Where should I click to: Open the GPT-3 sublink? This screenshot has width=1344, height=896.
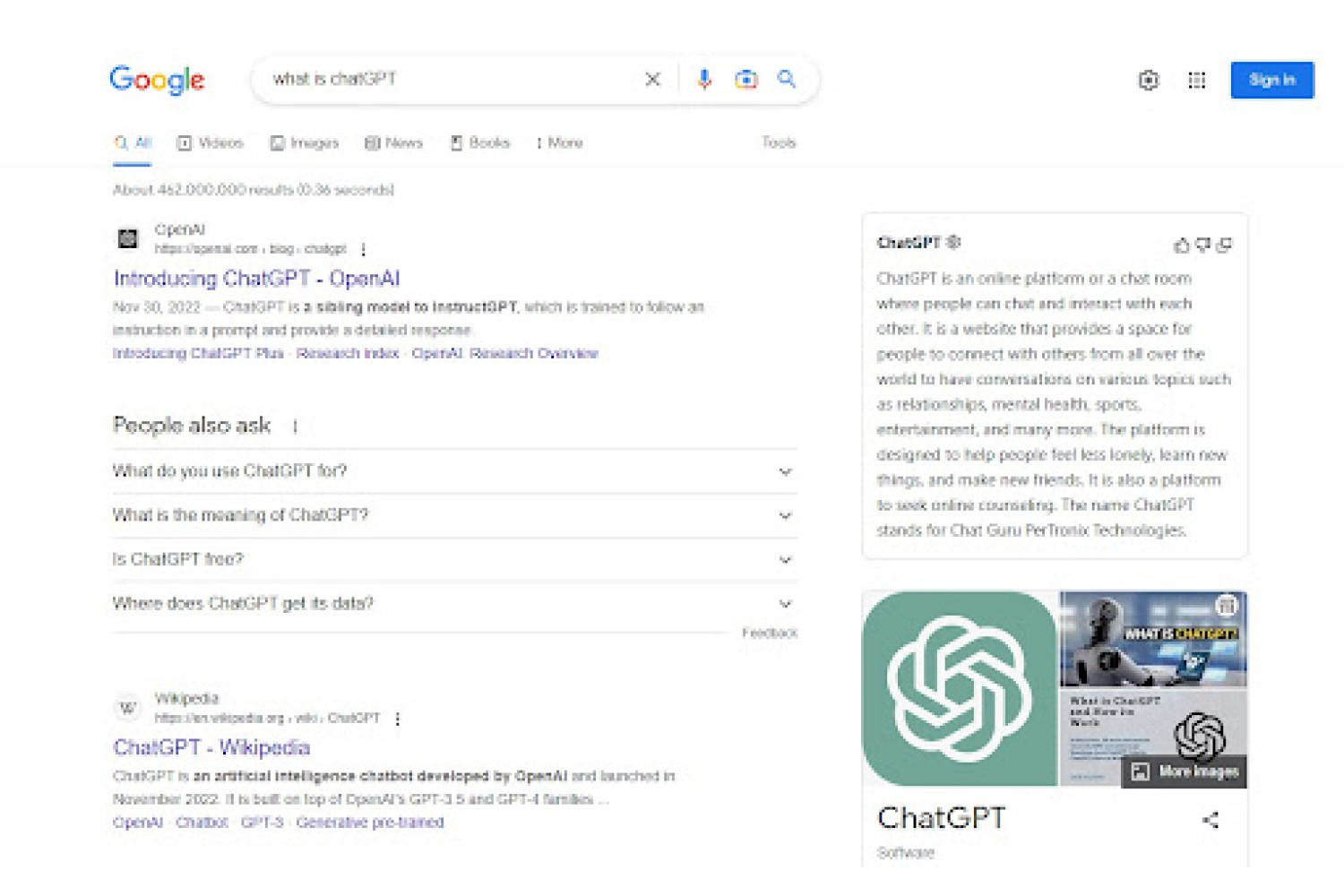tap(262, 823)
